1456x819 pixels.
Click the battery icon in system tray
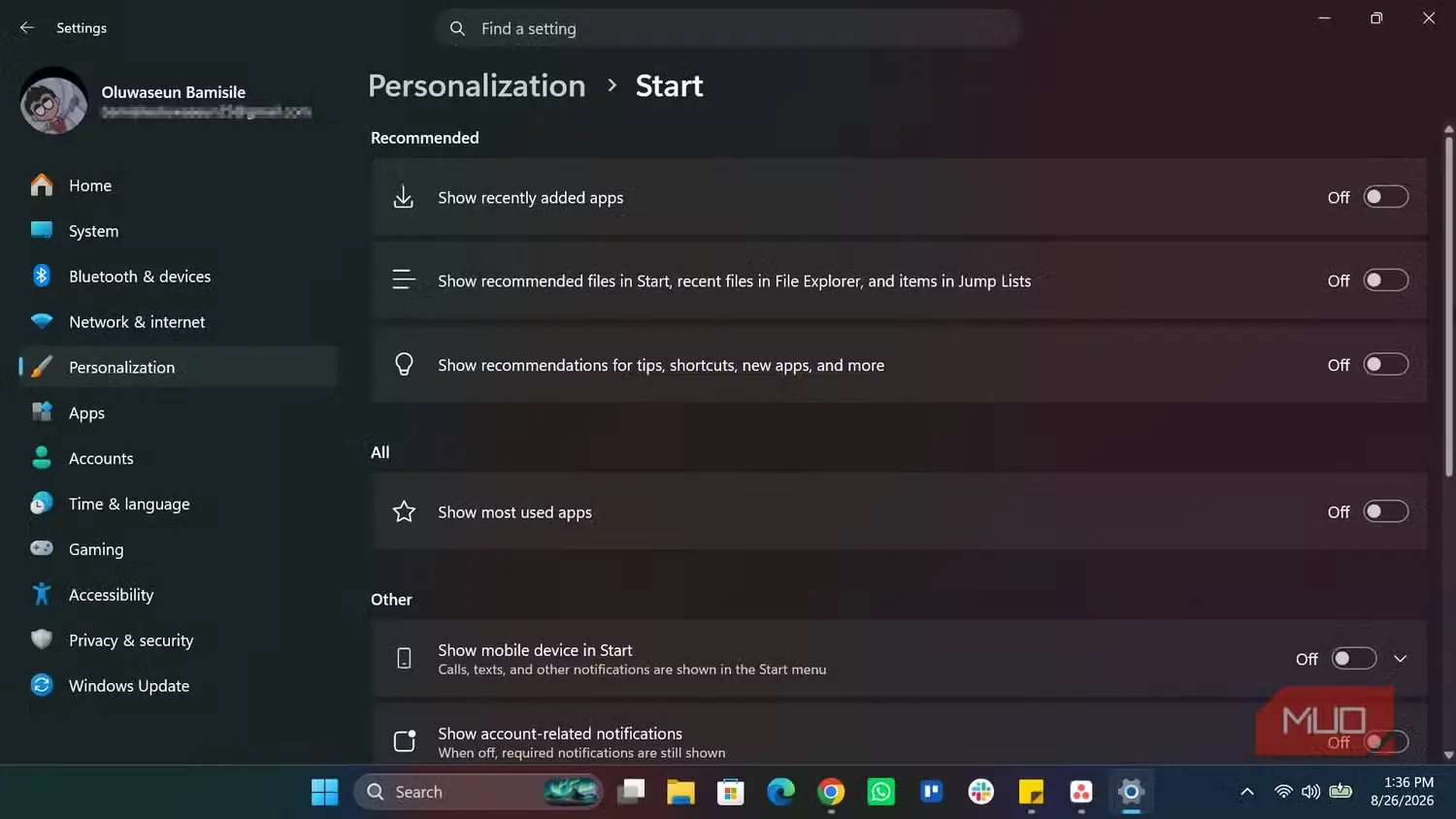1340,792
